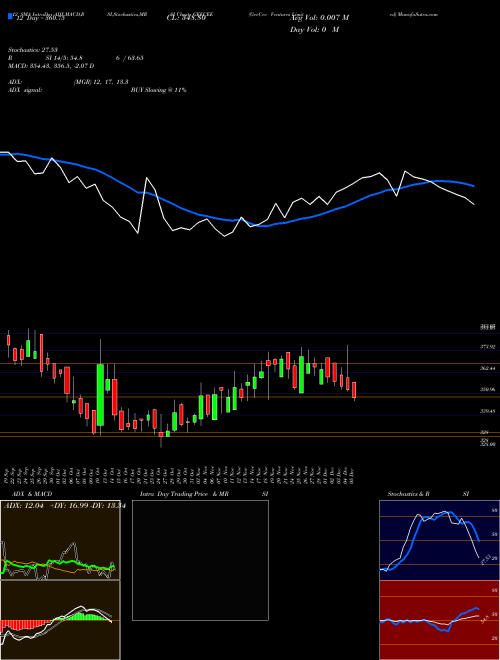Click the tall green candlestick after the October dip
This screenshot has height=660, width=500.
100,395
